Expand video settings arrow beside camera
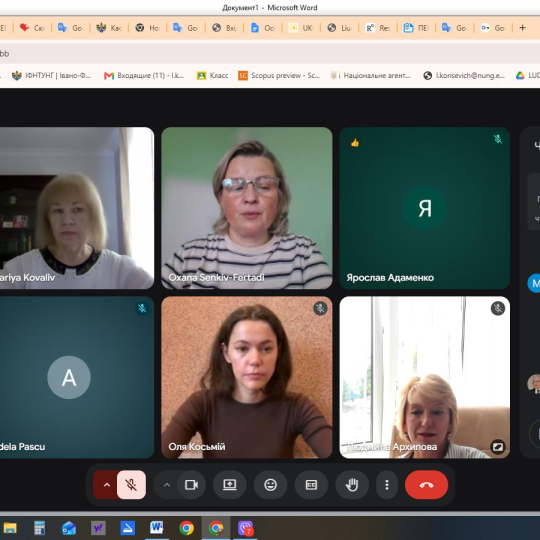 point(167,485)
